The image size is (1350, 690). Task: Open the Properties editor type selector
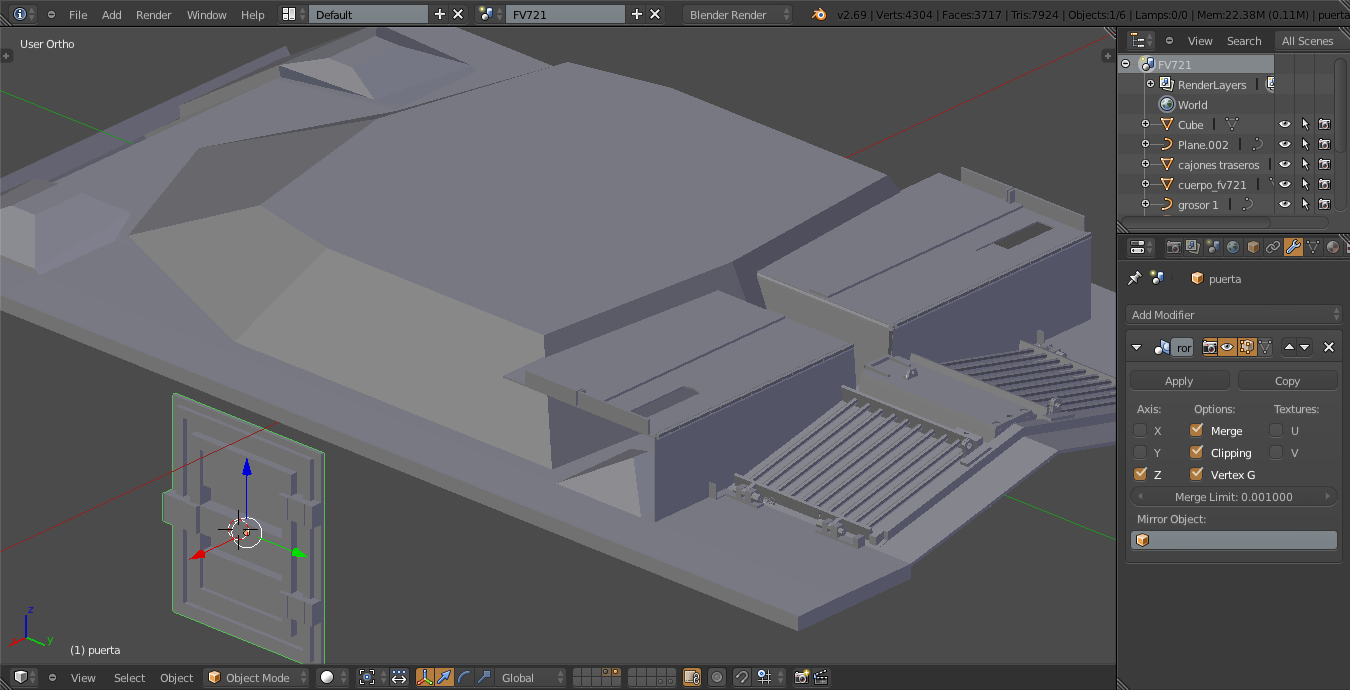[1141, 247]
